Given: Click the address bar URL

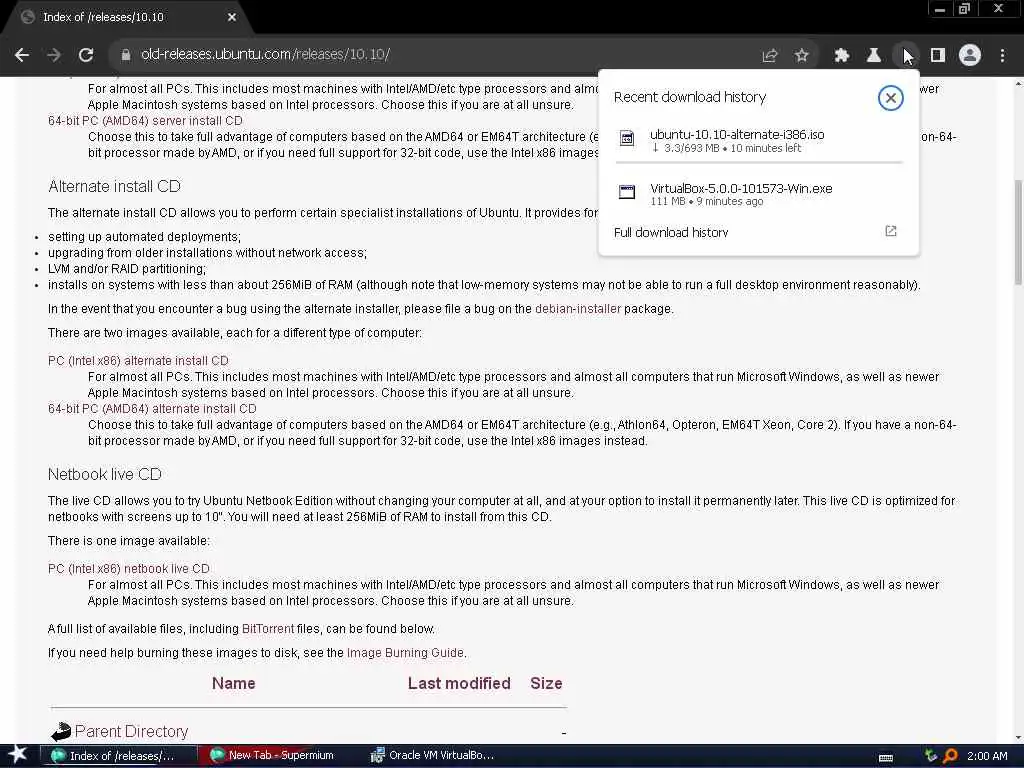Looking at the screenshot, I should [265, 54].
